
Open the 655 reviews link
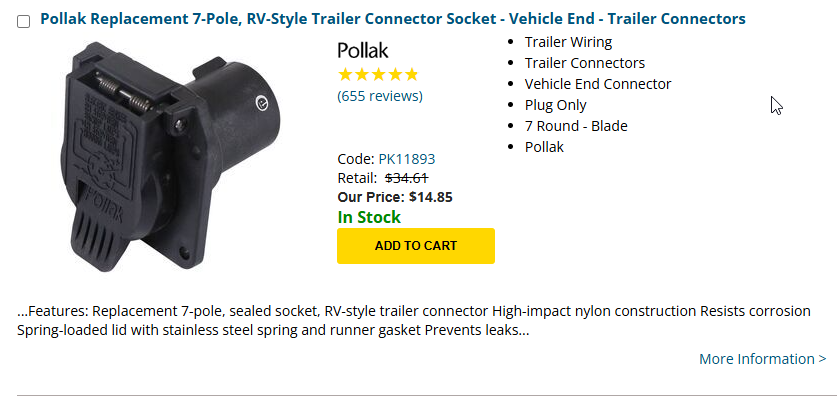click(380, 96)
